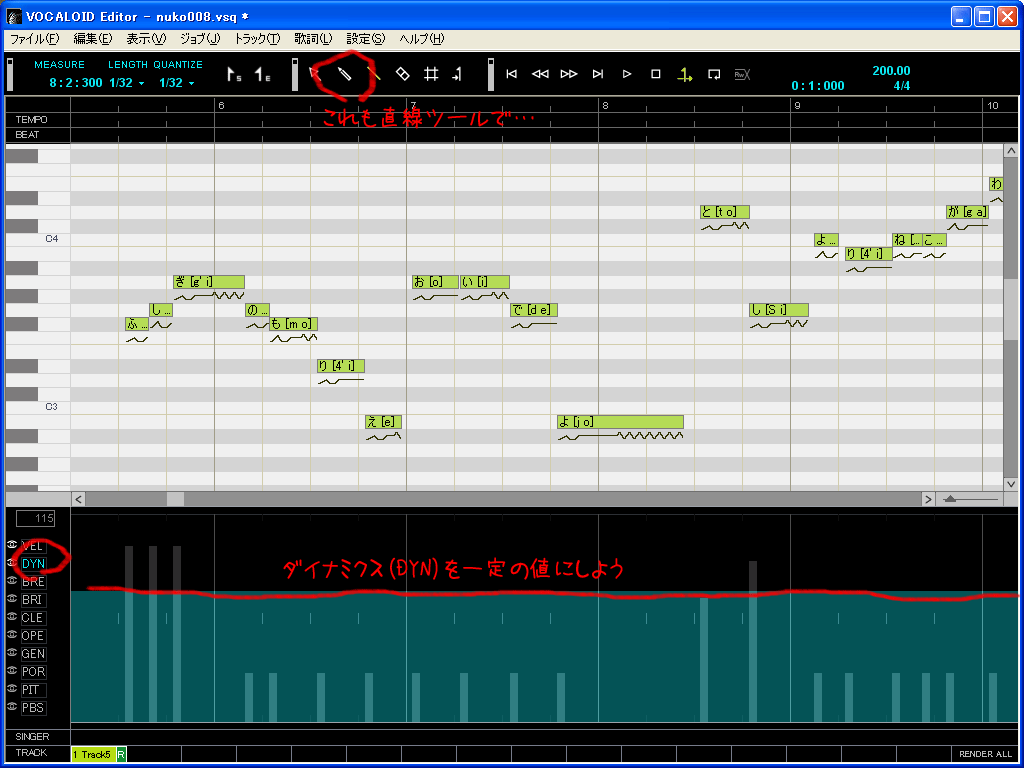The height and width of the screenshot is (768, 1024).
Task: Select the pencil tool
Action: point(344,74)
